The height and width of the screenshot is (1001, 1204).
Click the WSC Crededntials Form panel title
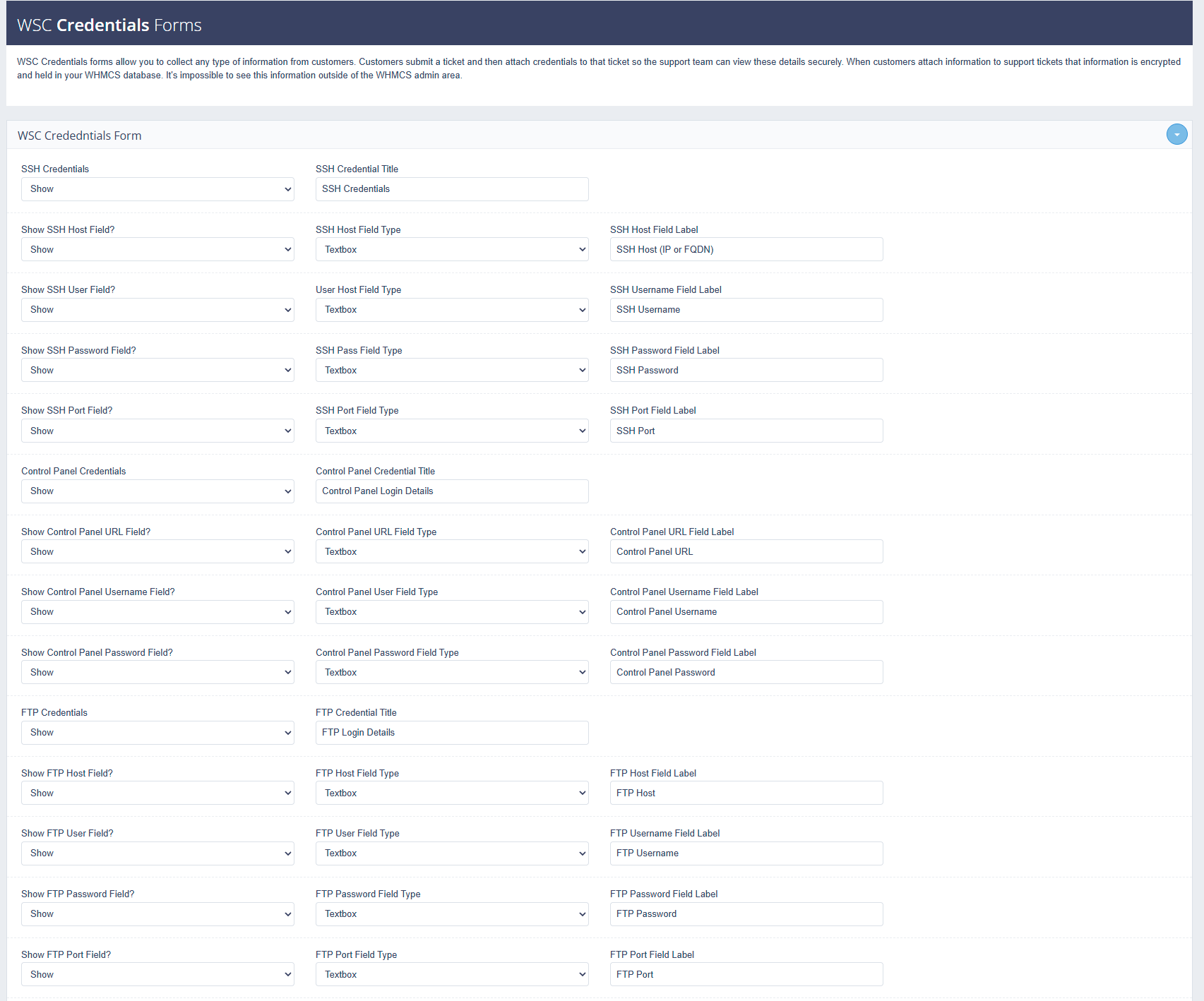click(79, 136)
